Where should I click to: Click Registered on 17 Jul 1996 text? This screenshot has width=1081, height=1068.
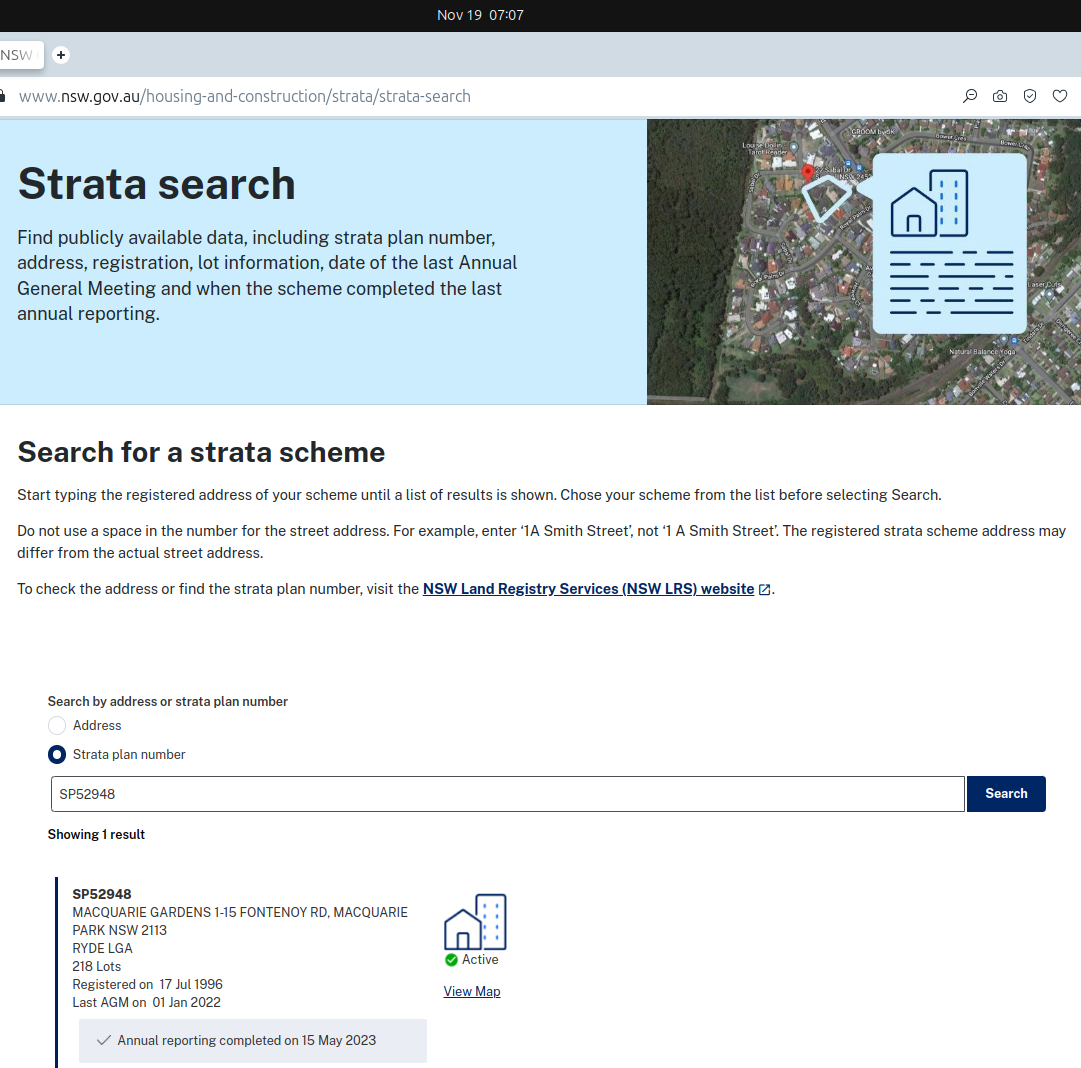pyautogui.click(x=148, y=984)
